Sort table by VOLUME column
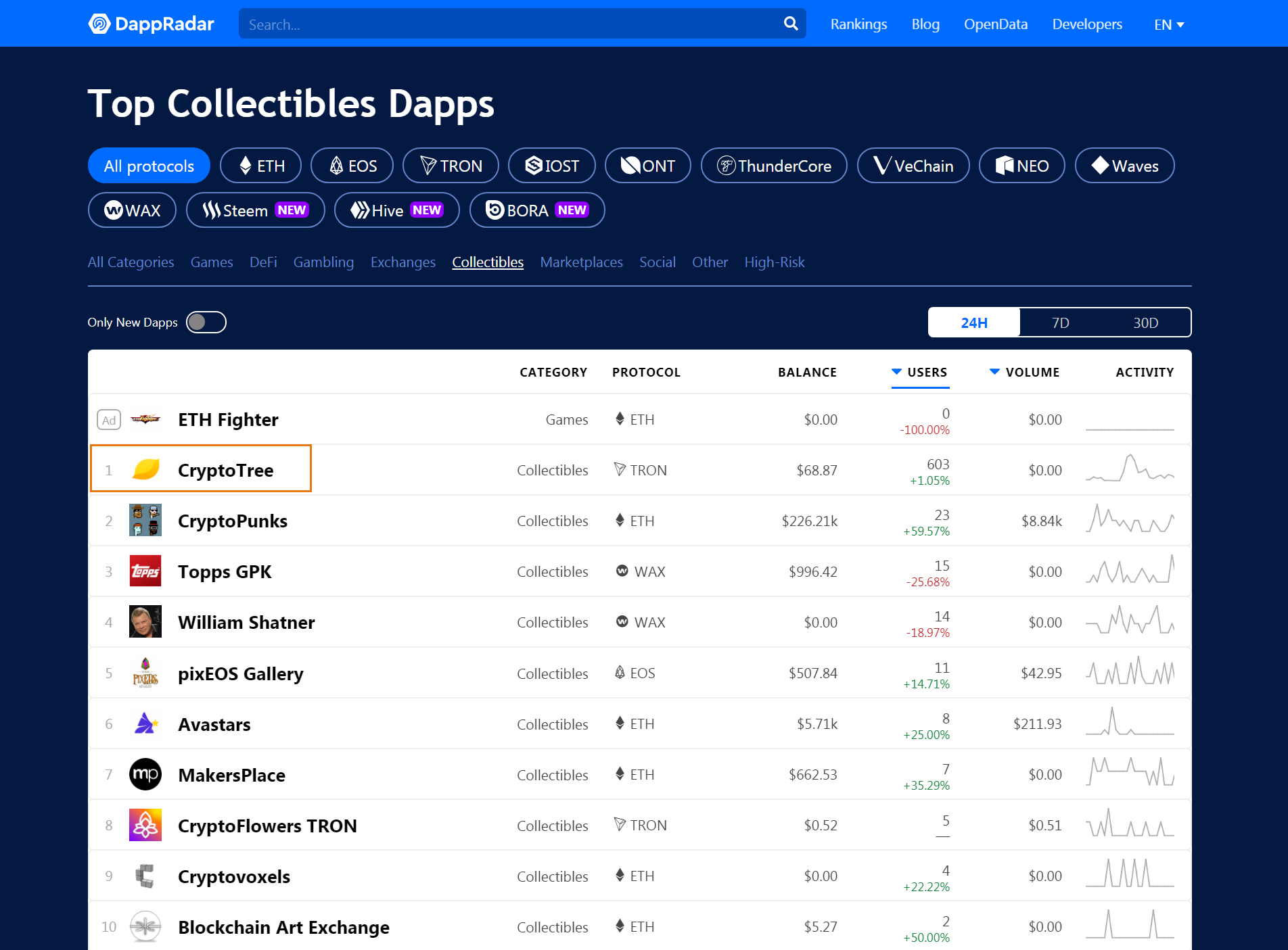Image resolution: width=1288 pixels, height=950 pixels. click(1024, 372)
